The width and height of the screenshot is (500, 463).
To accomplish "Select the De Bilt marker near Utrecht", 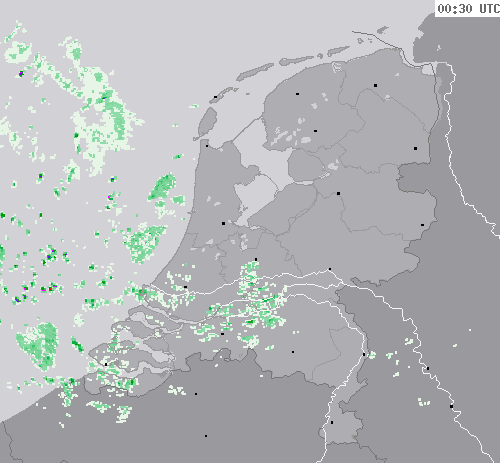I will (256, 259).
